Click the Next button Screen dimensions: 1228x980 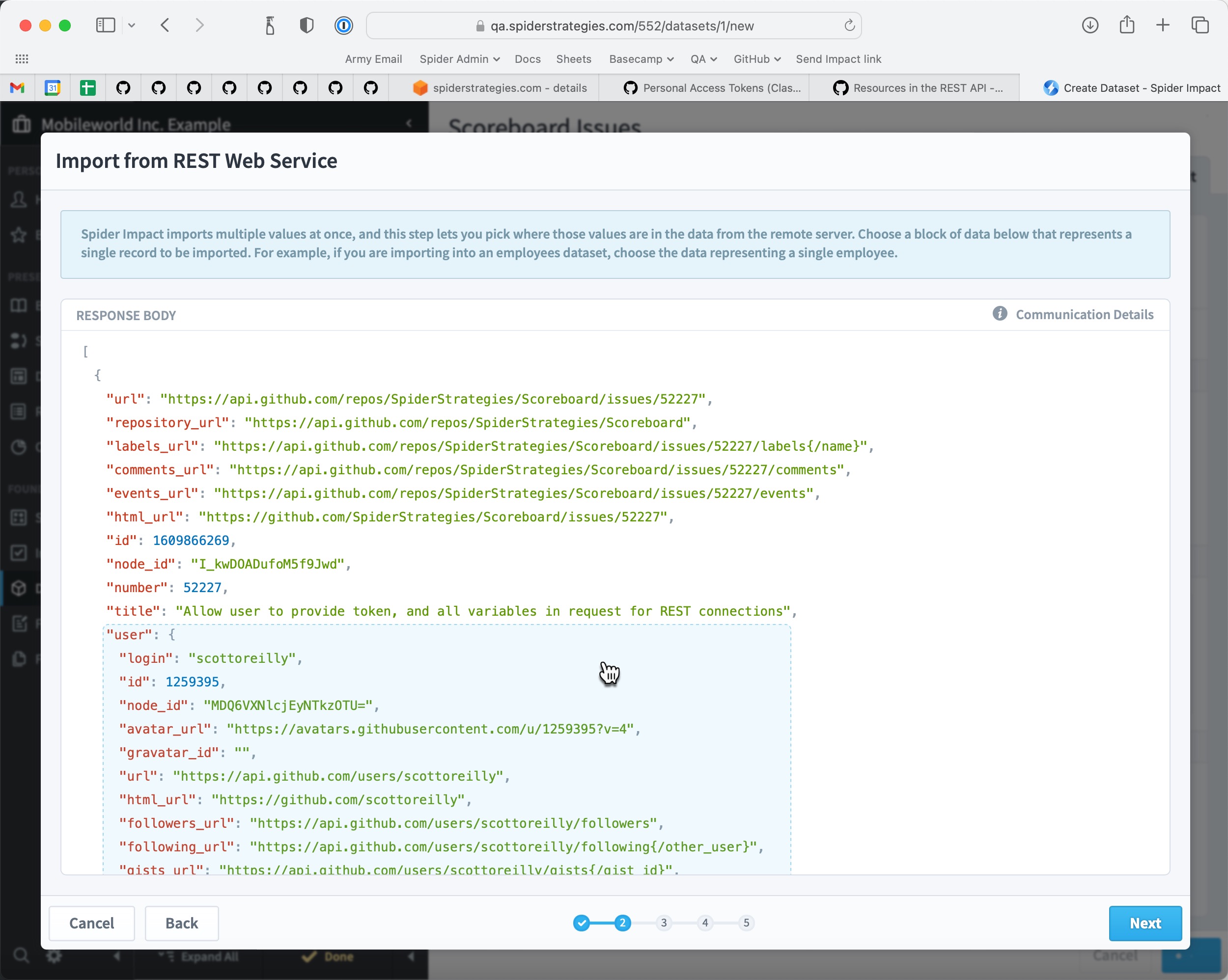coord(1145,923)
